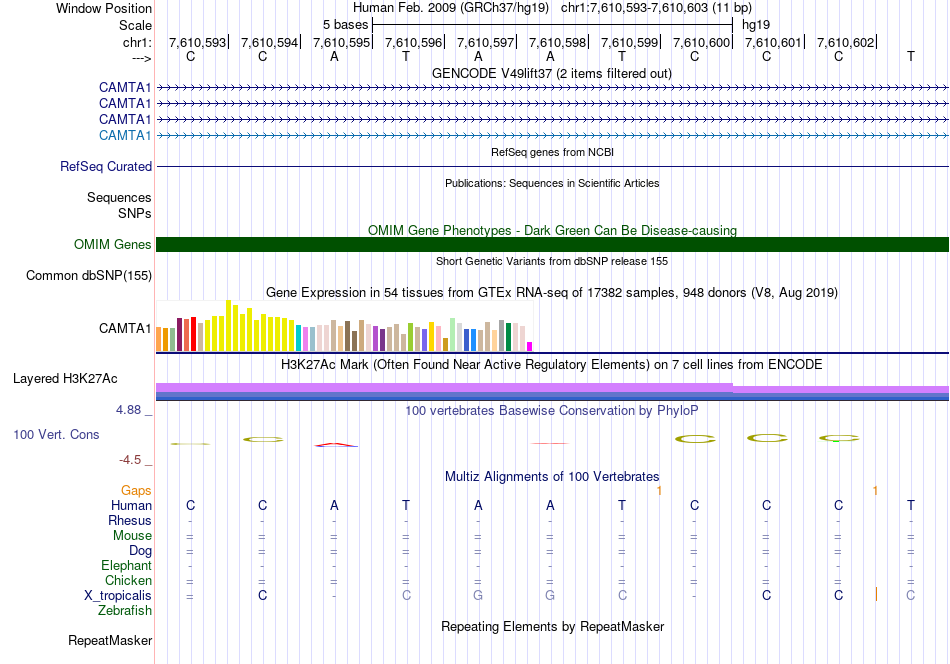Viewport: 950px width, 664px height.
Task: Open 'Short Genetic Variants from dbSNP release 155' title
Action: [552, 261]
